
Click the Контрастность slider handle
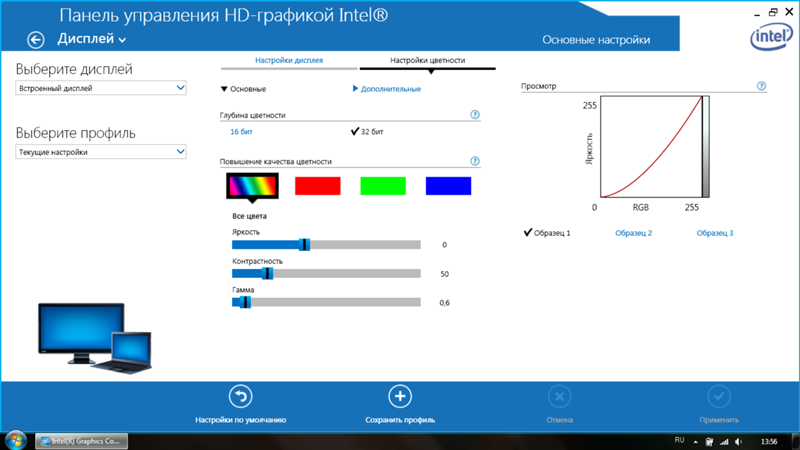coord(267,274)
